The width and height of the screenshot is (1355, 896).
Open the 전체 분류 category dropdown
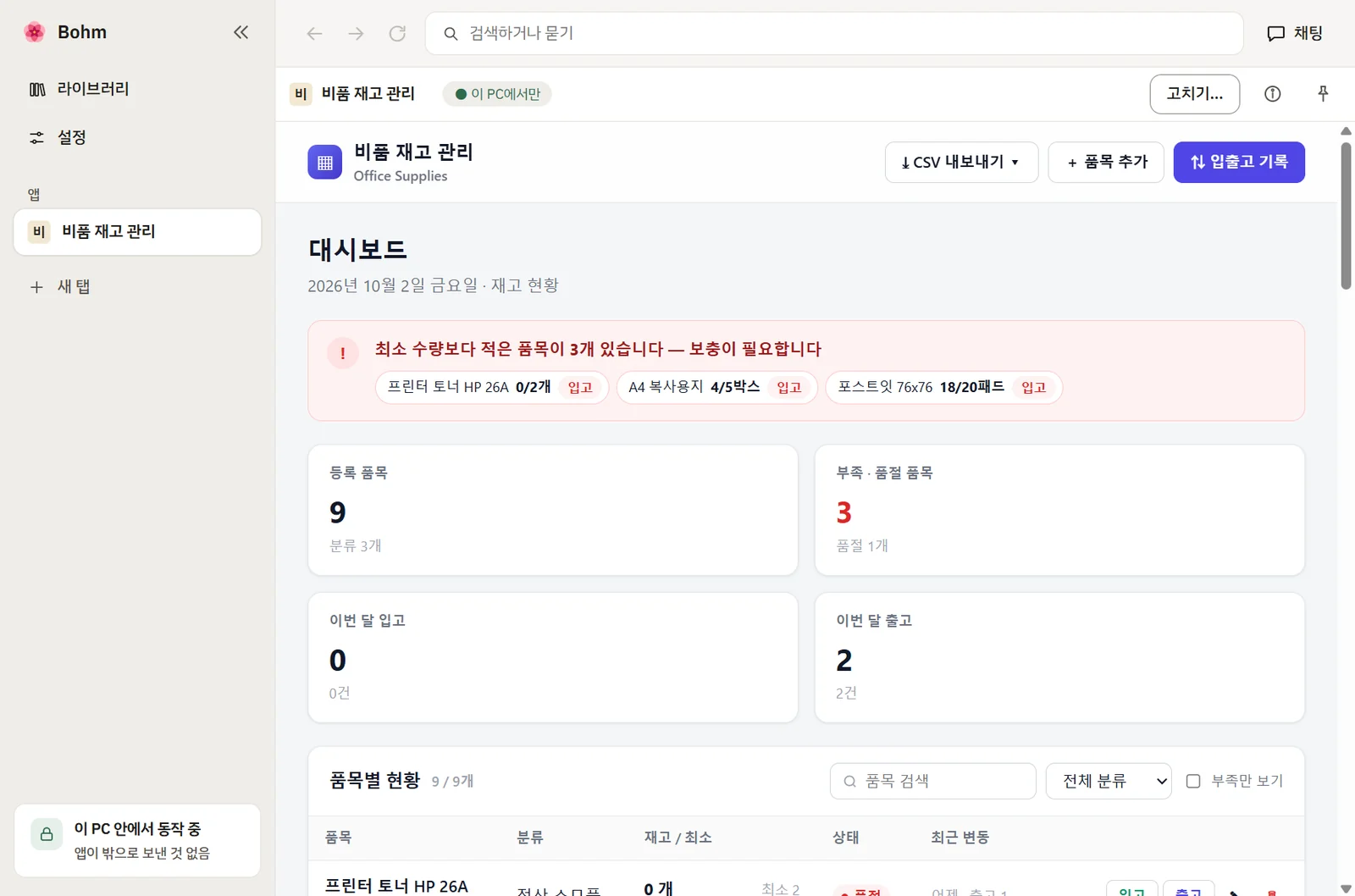pos(1109,781)
